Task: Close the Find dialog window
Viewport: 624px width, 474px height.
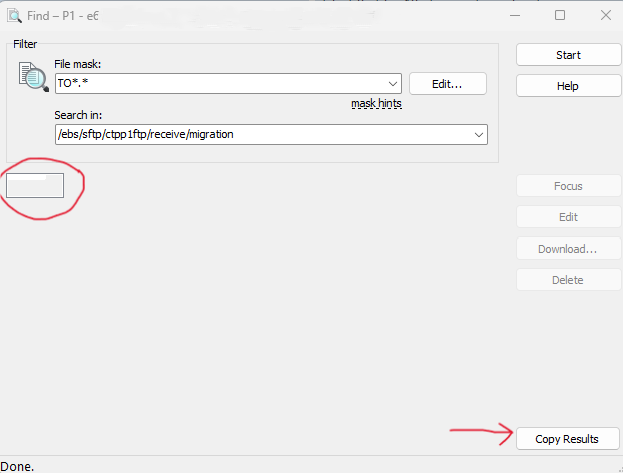Action: (605, 15)
